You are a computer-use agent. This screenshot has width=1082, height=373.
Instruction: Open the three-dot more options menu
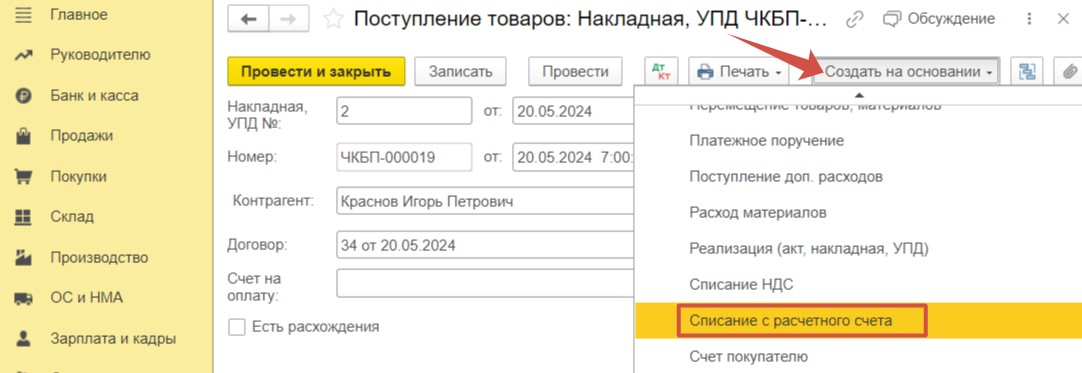pyautogui.click(x=1030, y=19)
